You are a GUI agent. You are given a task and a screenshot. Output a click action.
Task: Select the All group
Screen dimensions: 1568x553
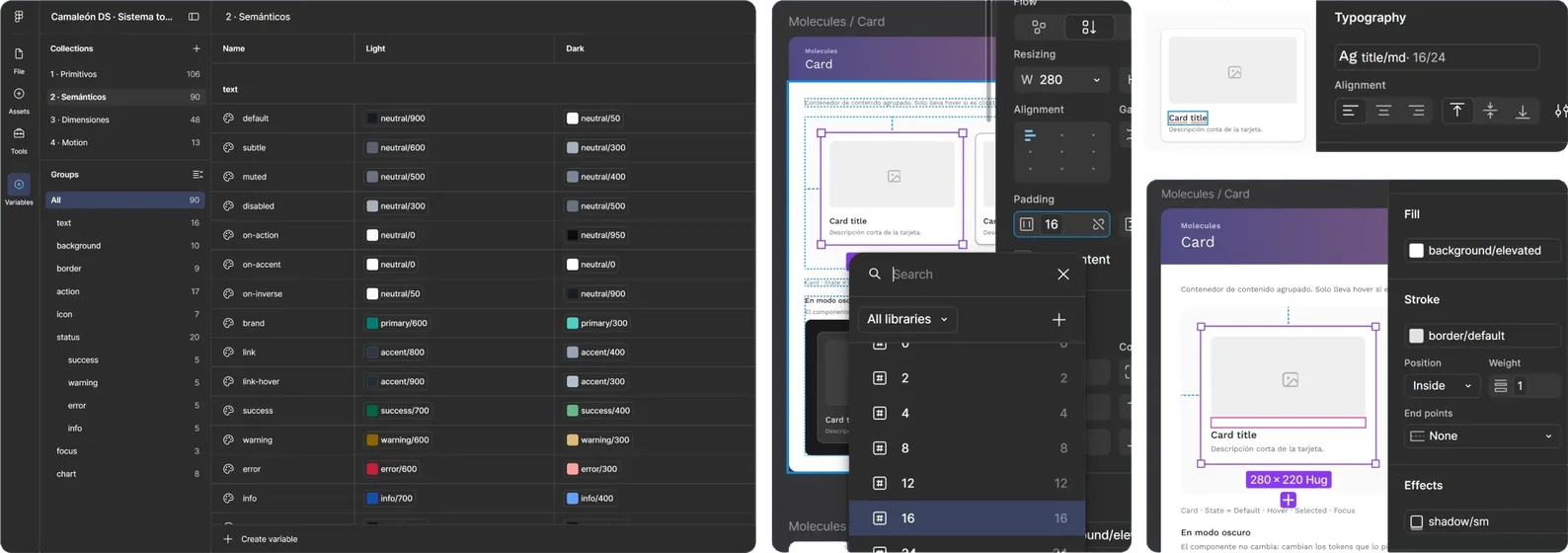[x=124, y=199]
